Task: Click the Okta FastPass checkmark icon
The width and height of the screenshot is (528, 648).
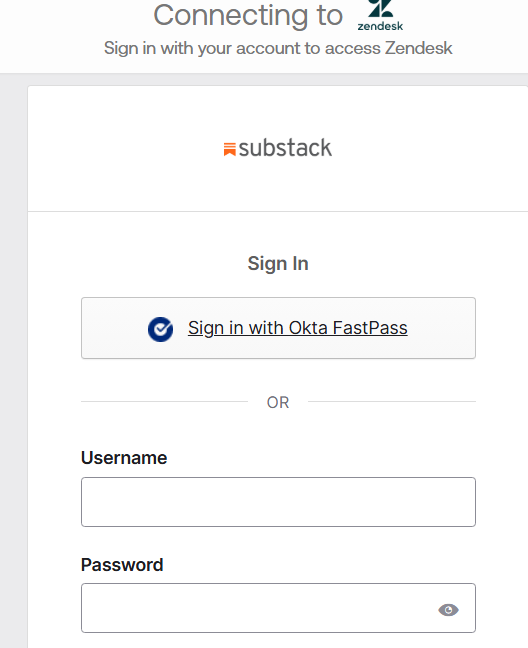Action: 160,329
